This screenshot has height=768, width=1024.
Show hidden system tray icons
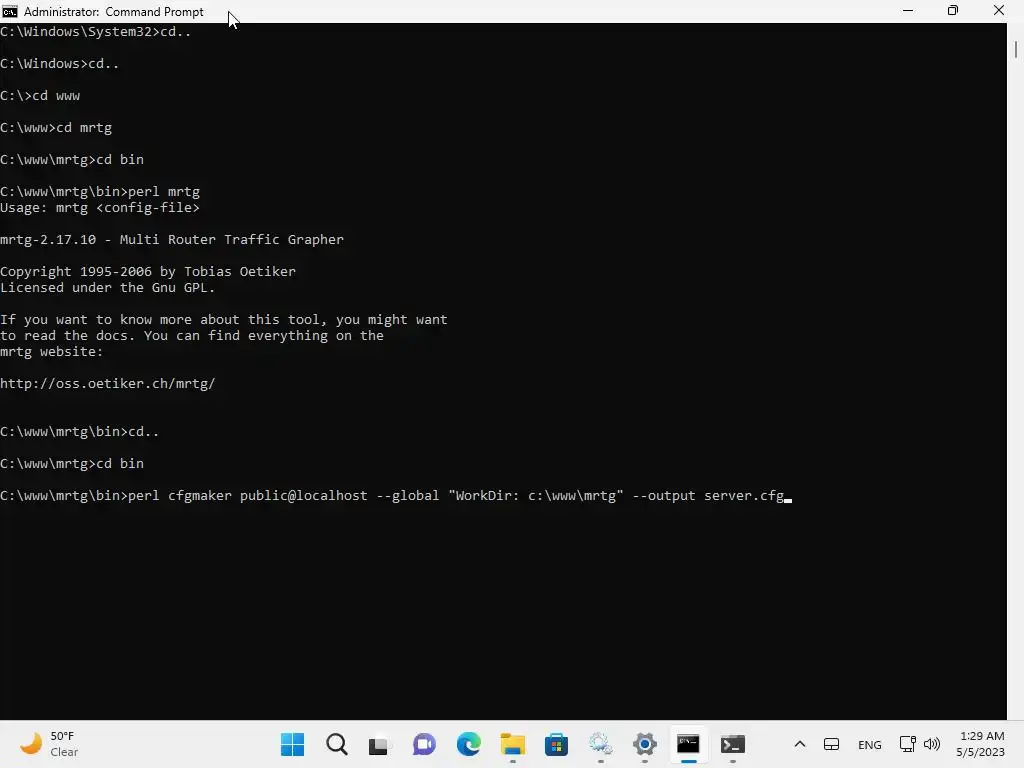(799, 744)
